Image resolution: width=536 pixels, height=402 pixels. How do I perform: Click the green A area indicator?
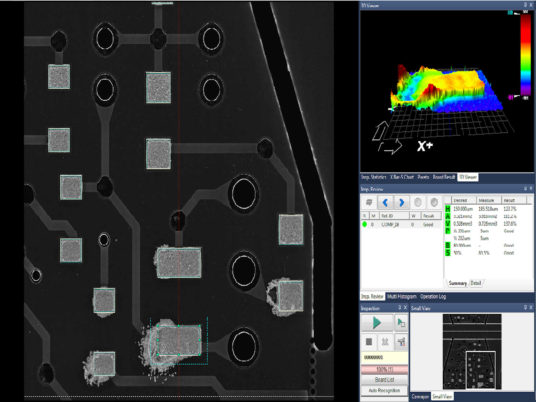click(447, 216)
